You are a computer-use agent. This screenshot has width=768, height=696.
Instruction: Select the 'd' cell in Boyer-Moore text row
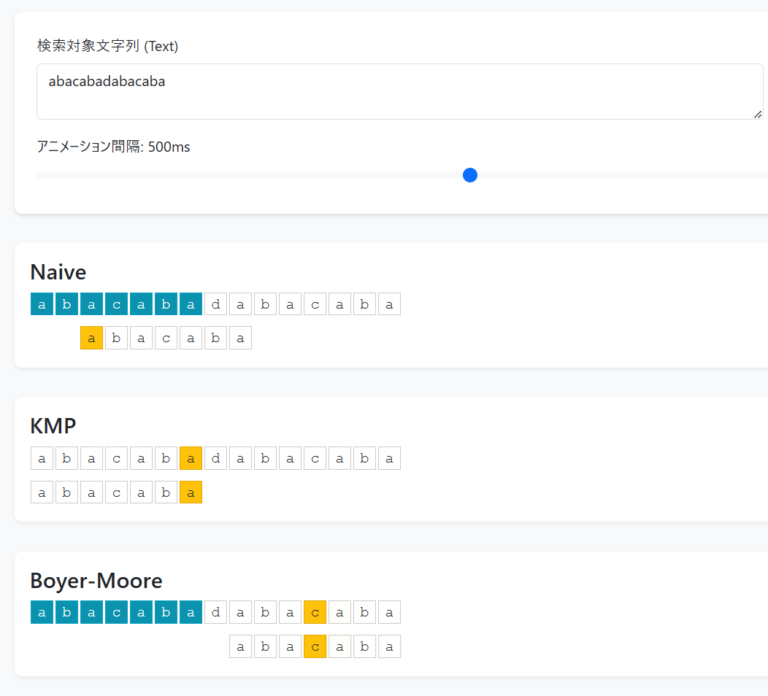pyautogui.click(x=216, y=612)
